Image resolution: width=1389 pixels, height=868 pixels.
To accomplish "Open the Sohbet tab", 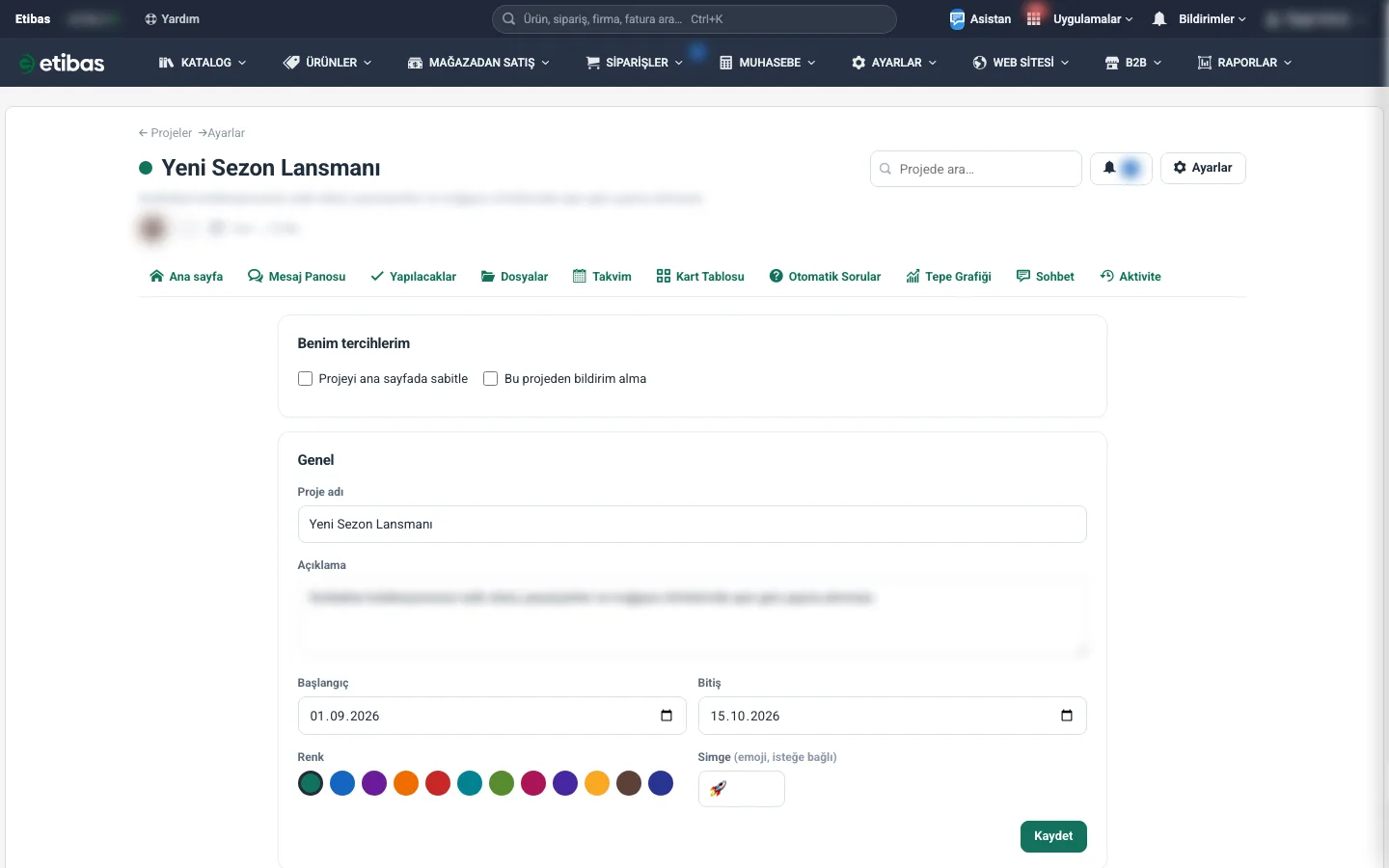I will [1046, 277].
